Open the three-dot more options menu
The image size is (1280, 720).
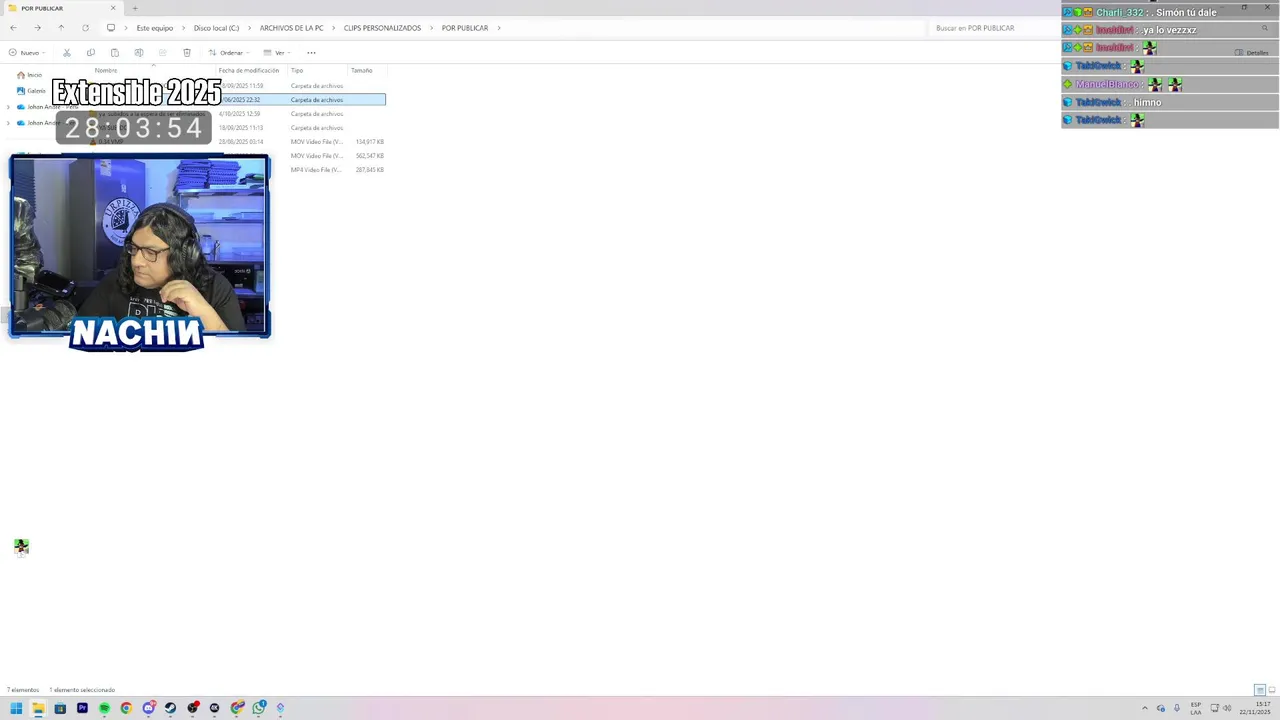[x=311, y=53]
